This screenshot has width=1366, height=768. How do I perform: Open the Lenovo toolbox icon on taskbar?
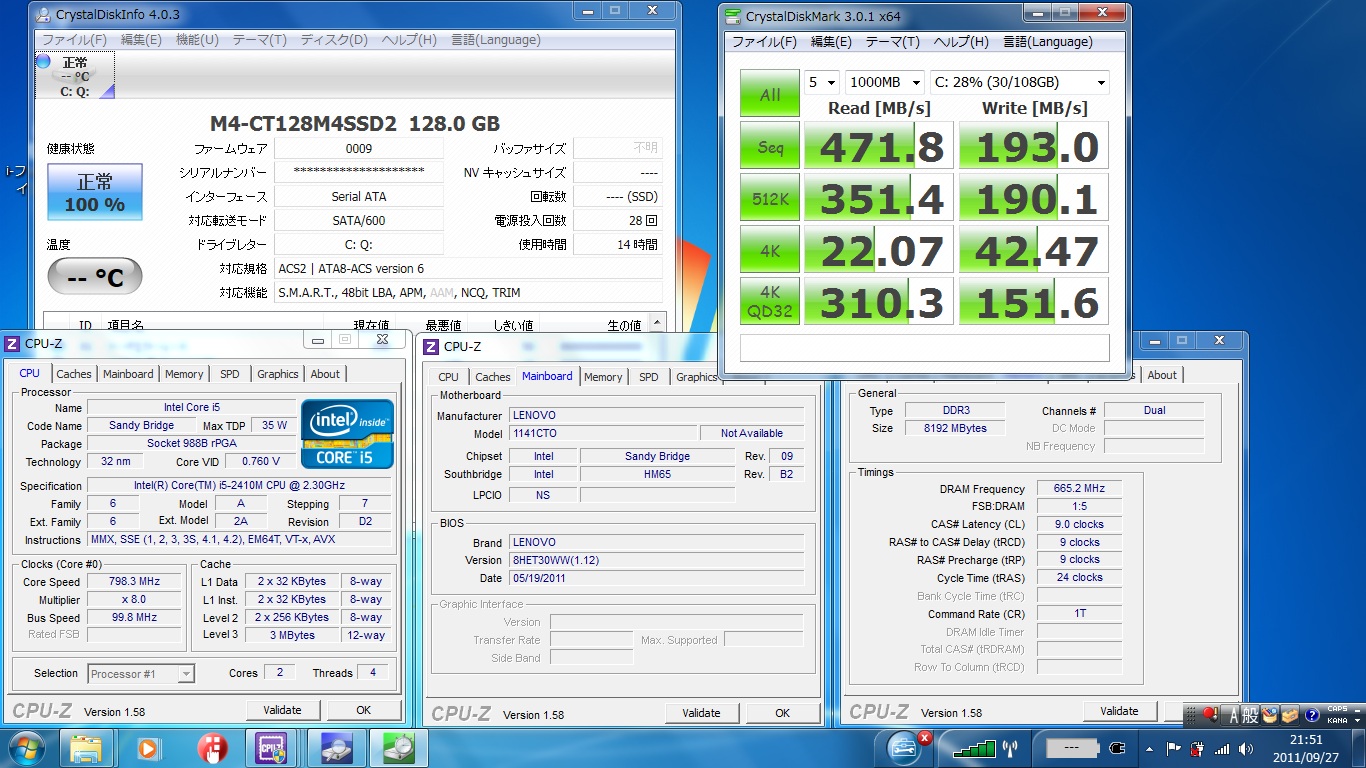[905, 747]
